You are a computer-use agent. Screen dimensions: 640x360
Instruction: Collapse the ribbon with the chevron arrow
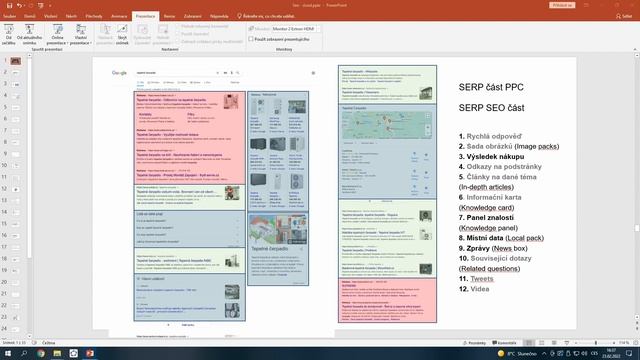635,49
